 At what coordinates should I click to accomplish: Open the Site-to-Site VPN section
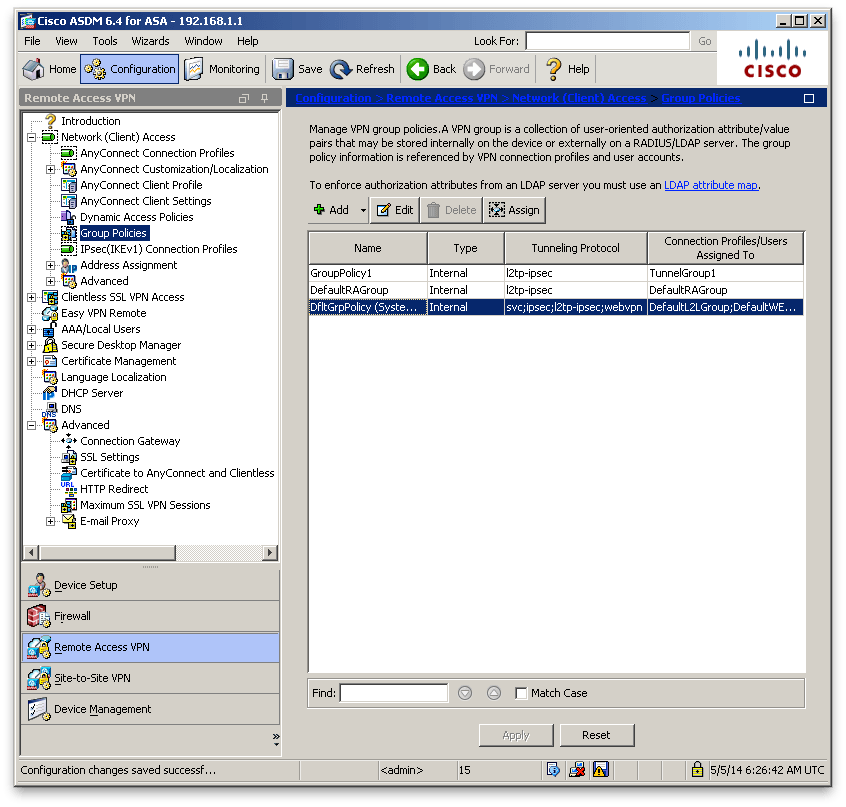tap(151, 678)
